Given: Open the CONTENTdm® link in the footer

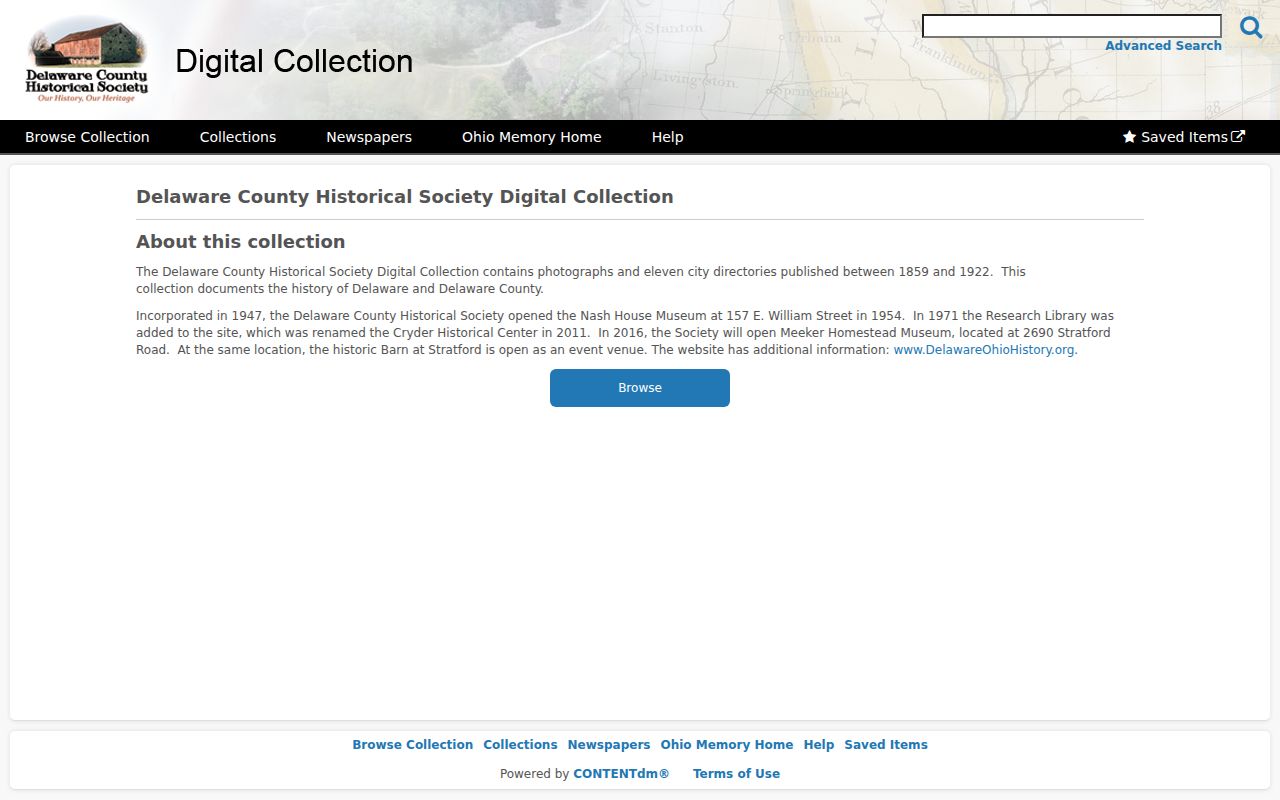Looking at the screenshot, I should (621, 774).
